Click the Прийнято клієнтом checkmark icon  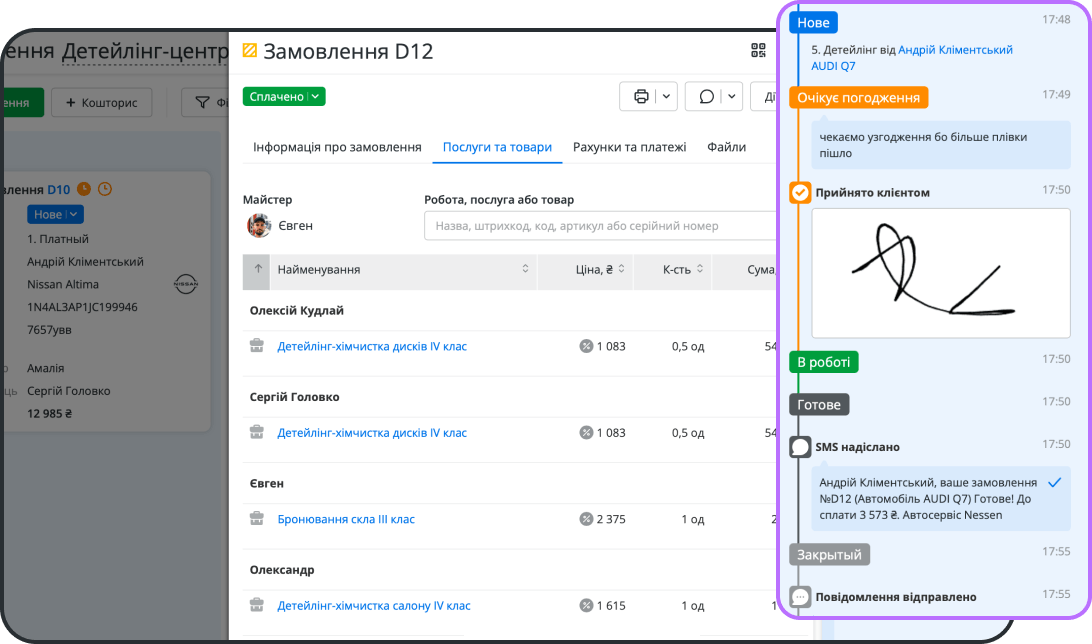coord(800,192)
